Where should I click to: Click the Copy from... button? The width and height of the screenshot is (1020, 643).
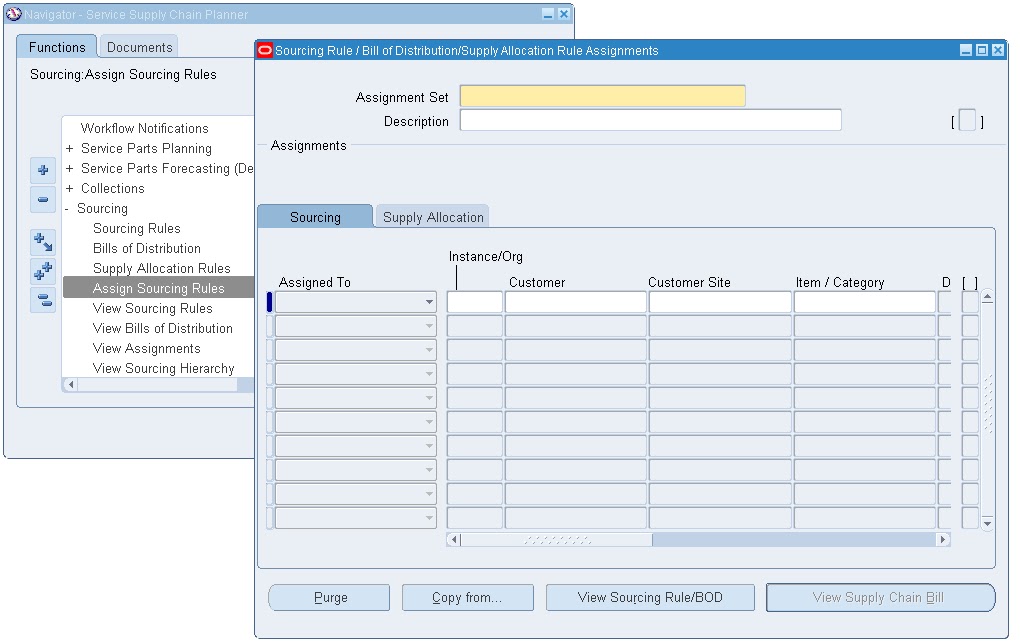(x=468, y=597)
